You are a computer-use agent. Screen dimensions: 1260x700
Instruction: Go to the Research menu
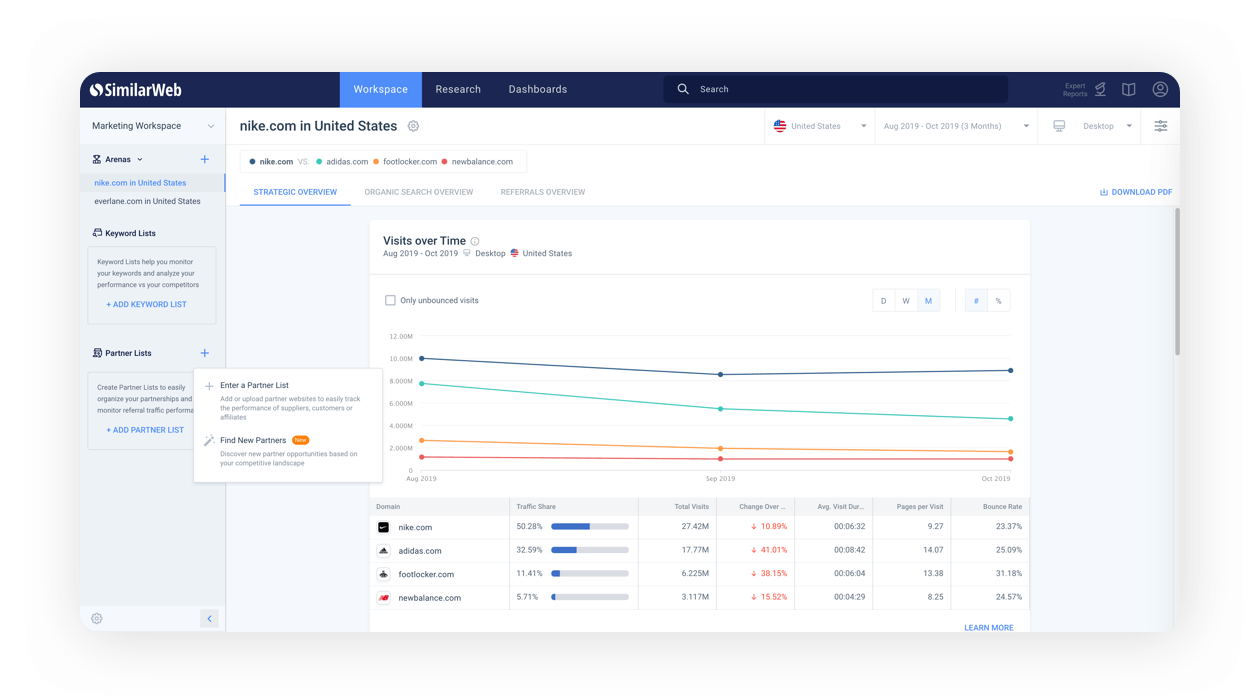click(458, 89)
